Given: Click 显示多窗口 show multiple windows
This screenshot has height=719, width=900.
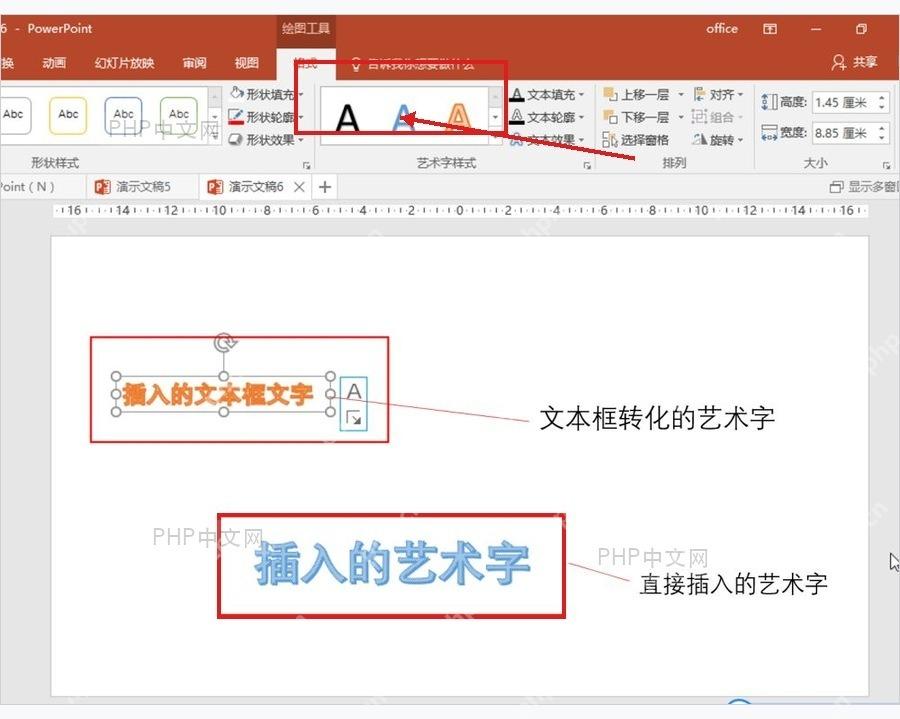Looking at the screenshot, I should tap(863, 186).
